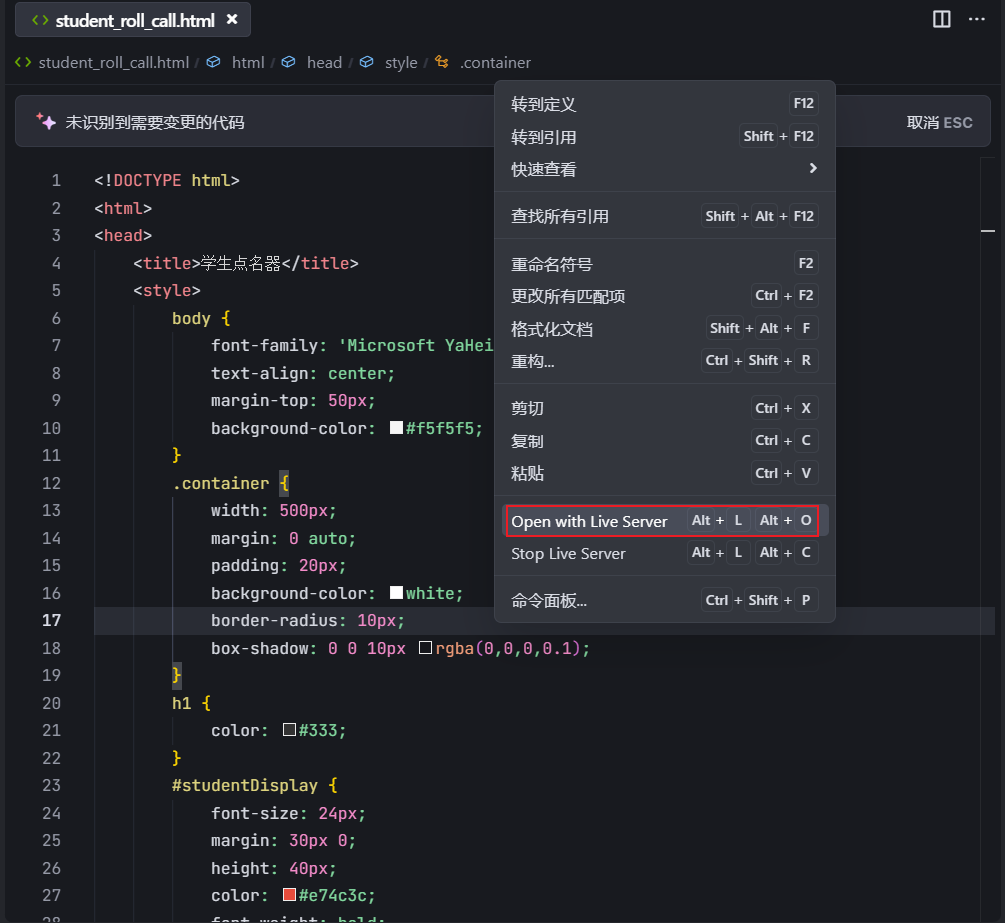Click the .container class icon in the breadcrumb

(441, 62)
